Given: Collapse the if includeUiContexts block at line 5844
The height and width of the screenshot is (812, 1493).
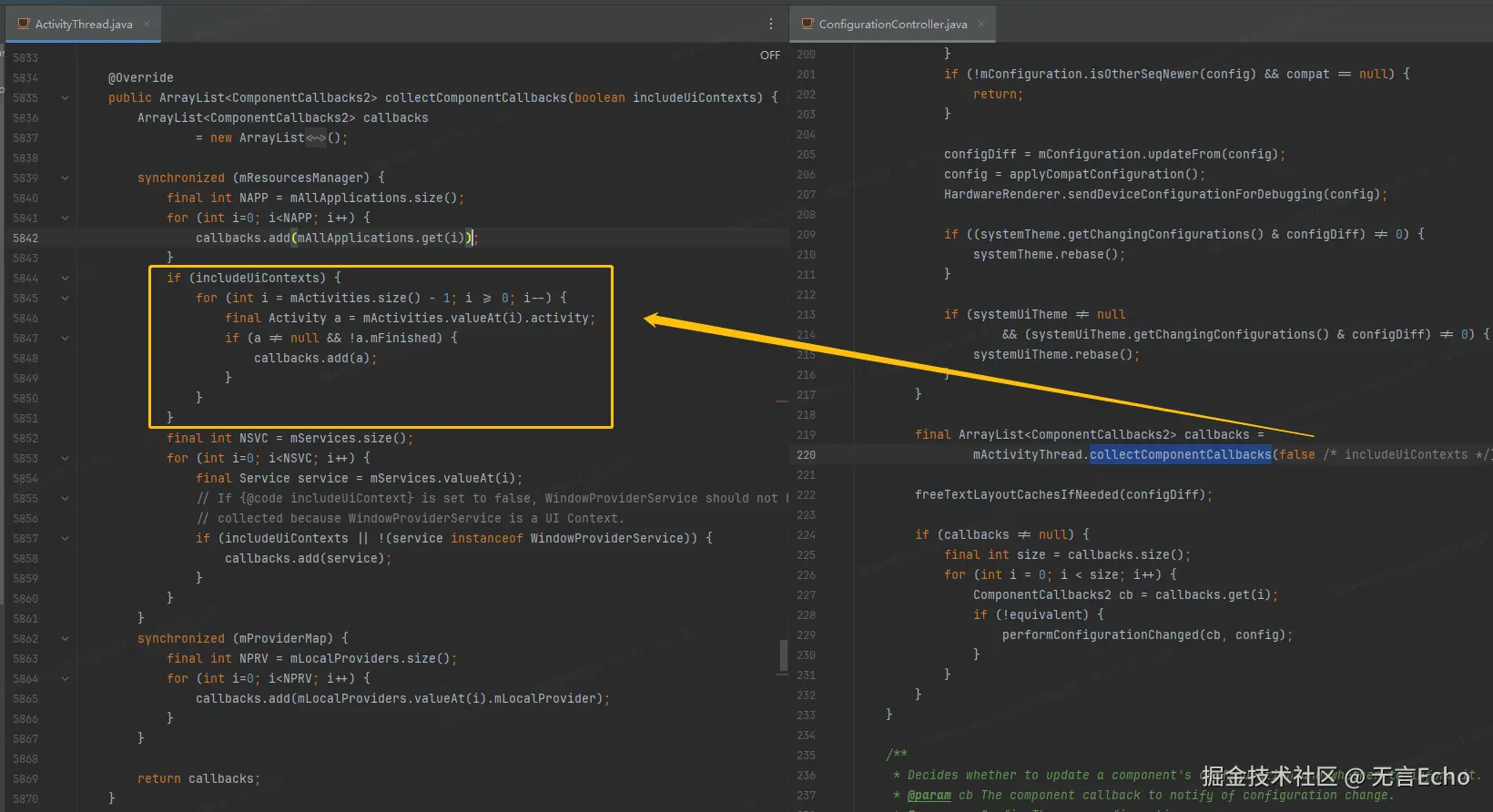Looking at the screenshot, I should coord(65,279).
